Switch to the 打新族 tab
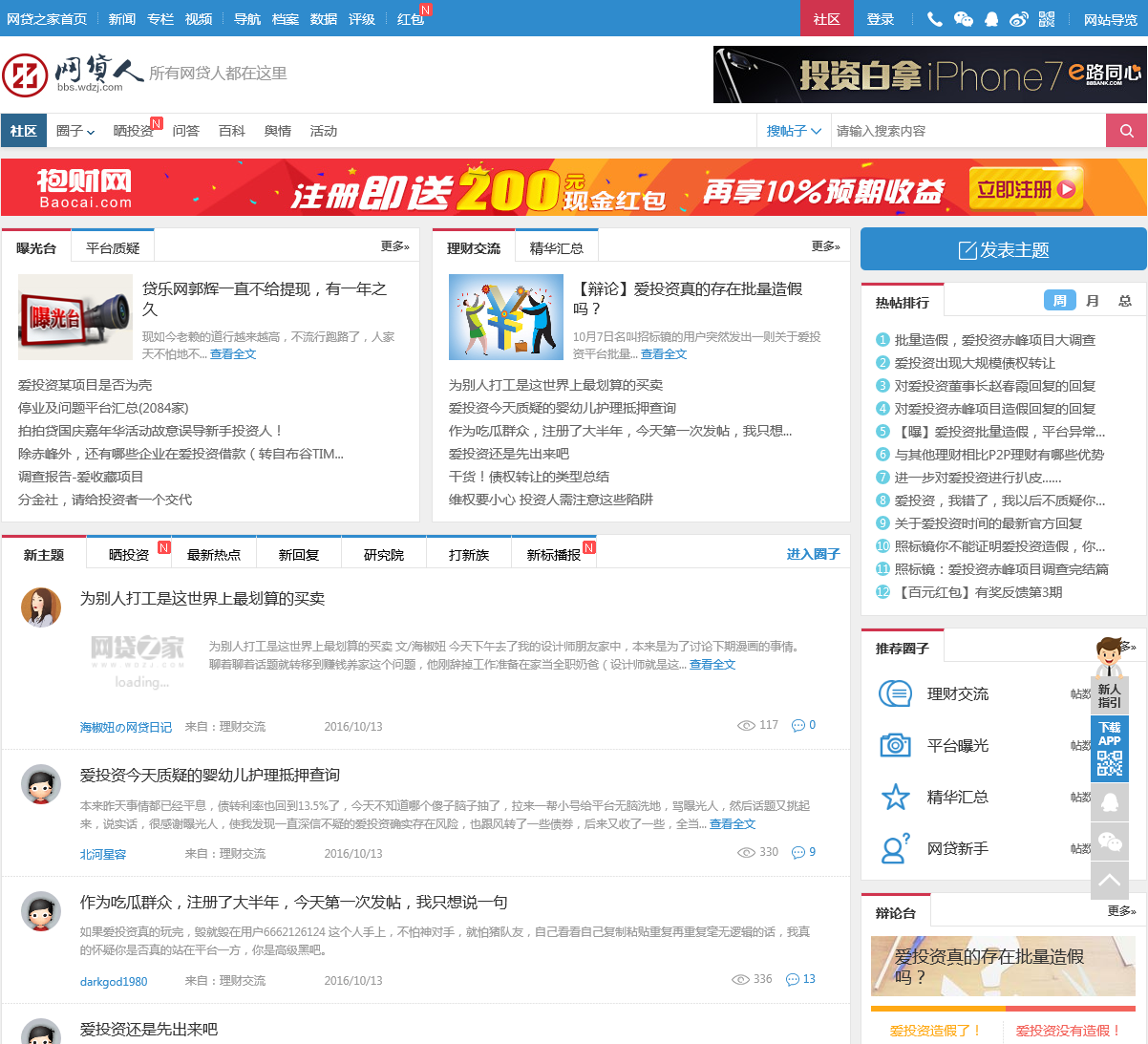Screen dimensions: 1148x1044 [x=469, y=554]
